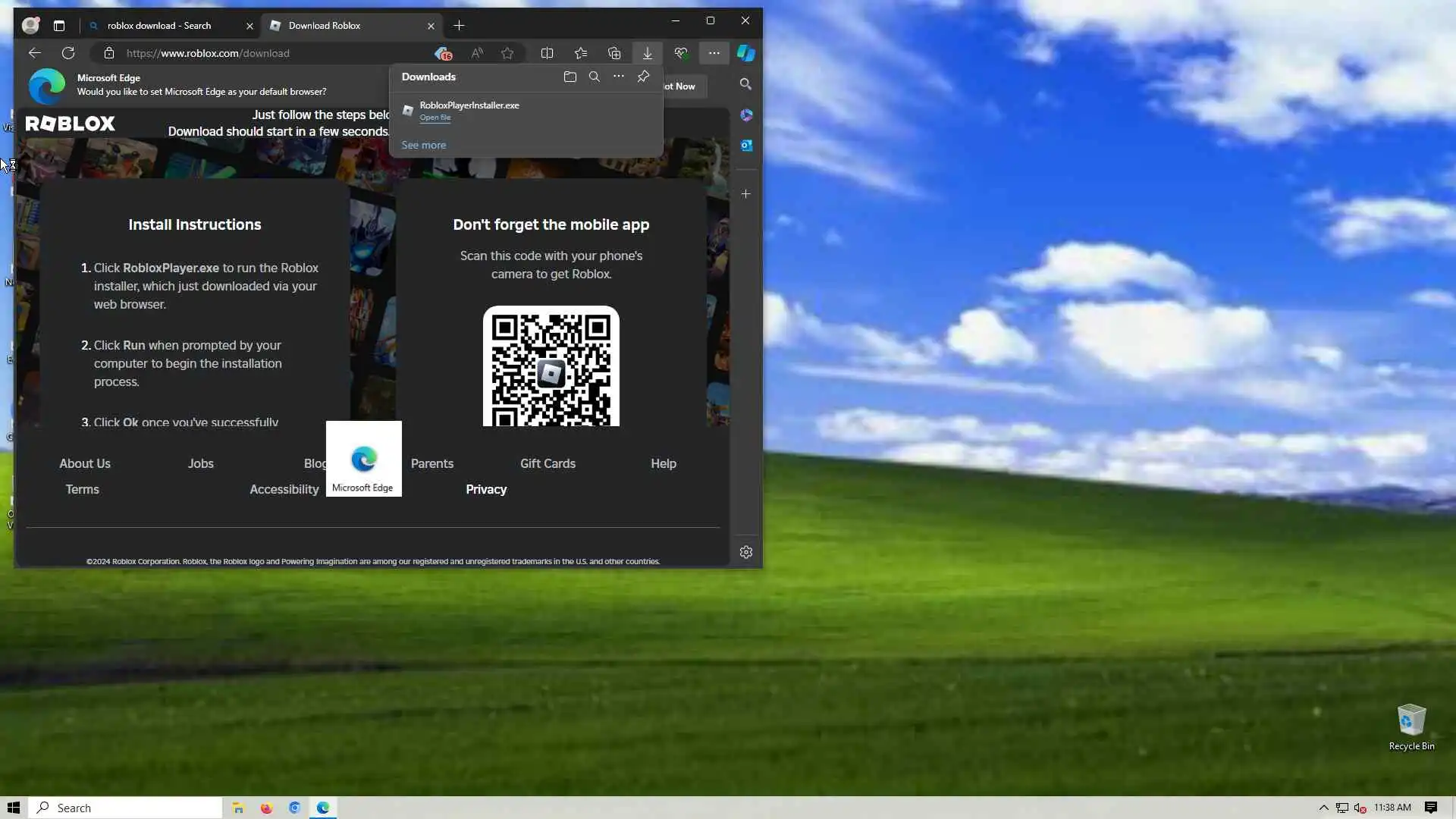Open Edge Settings and more menu
The width and height of the screenshot is (1456, 819).
714,53
